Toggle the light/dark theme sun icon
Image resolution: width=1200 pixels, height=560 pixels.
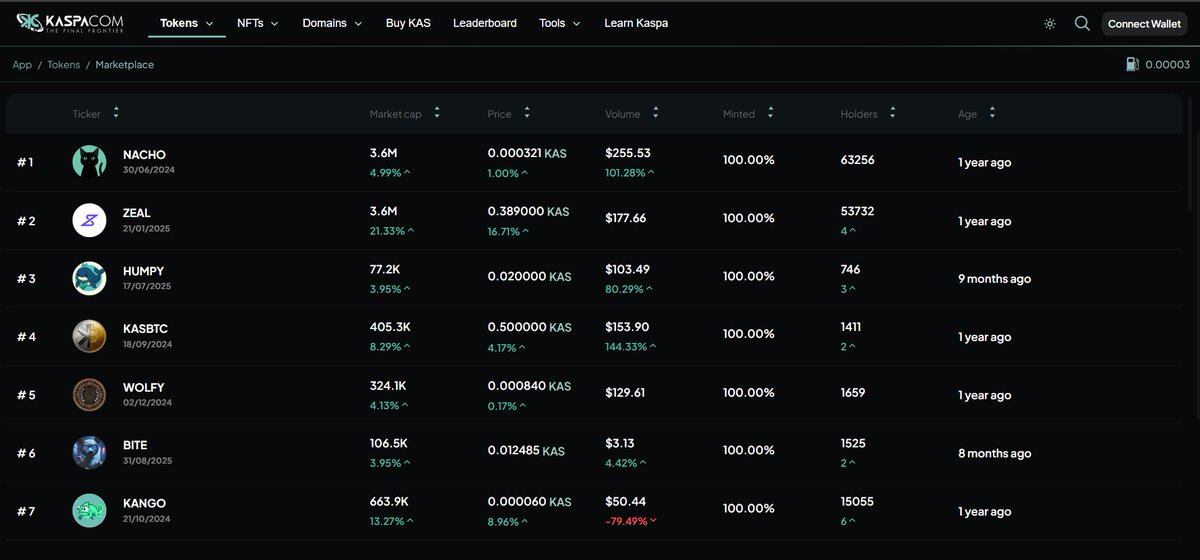(1050, 24)
